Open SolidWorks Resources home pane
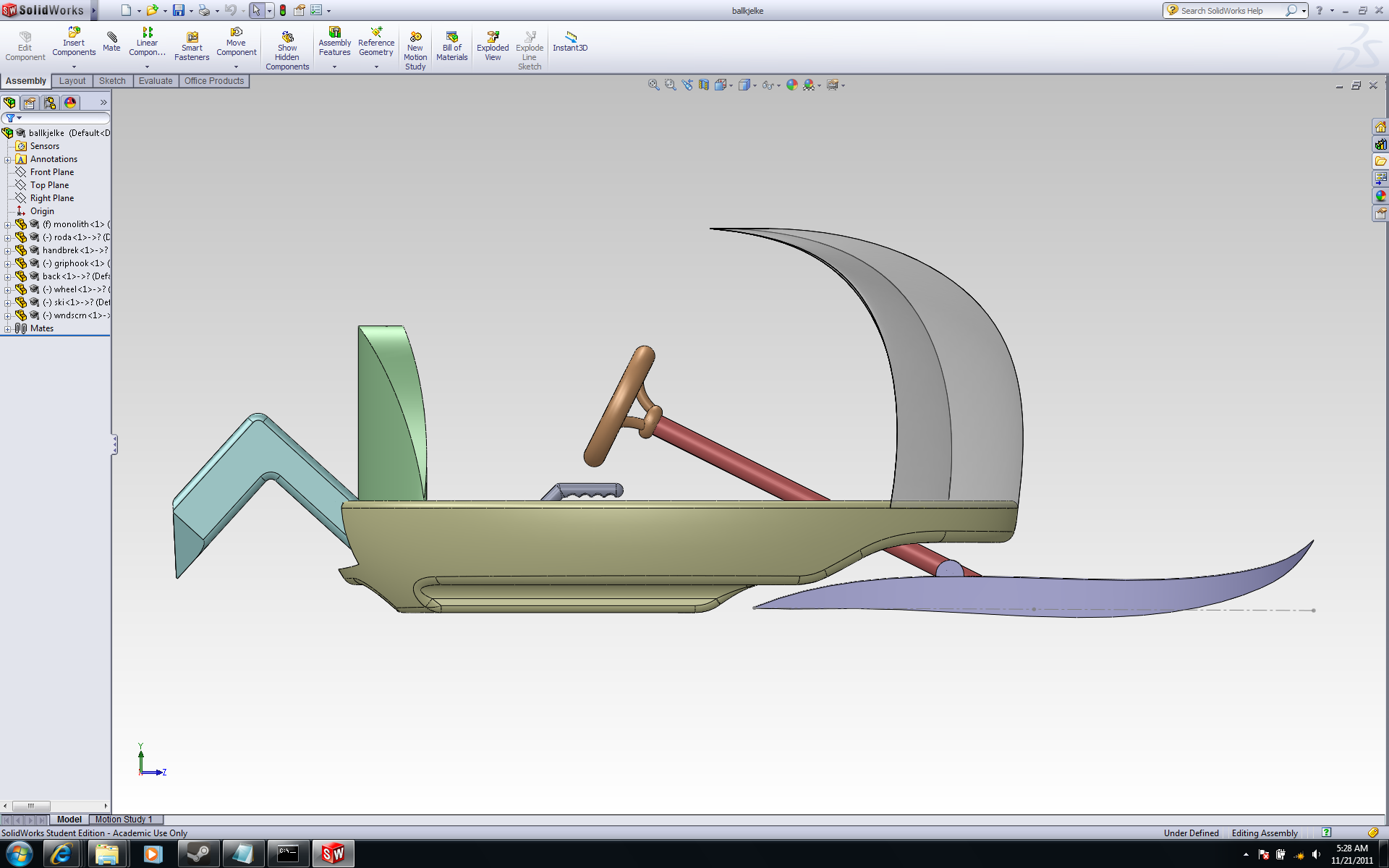 click(x=1380, y=127)
